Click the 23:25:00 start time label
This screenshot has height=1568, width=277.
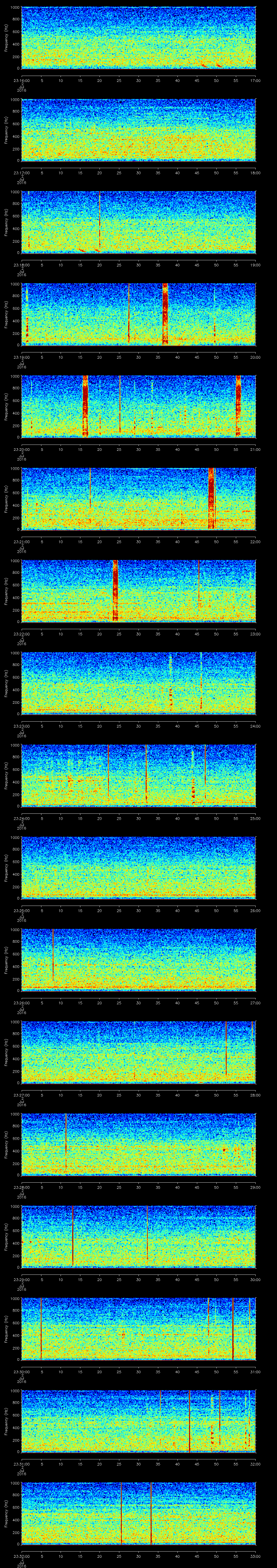click(21, 910)
